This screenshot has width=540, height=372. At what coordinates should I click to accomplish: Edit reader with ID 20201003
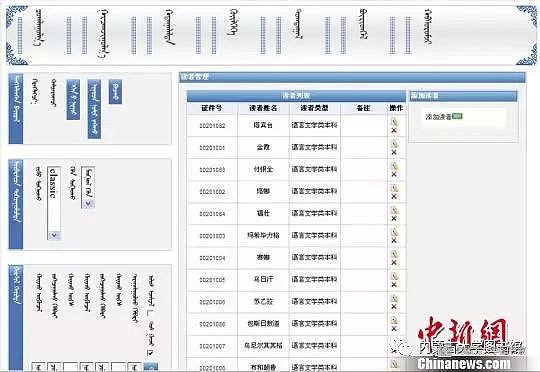[x=394, y=232]
